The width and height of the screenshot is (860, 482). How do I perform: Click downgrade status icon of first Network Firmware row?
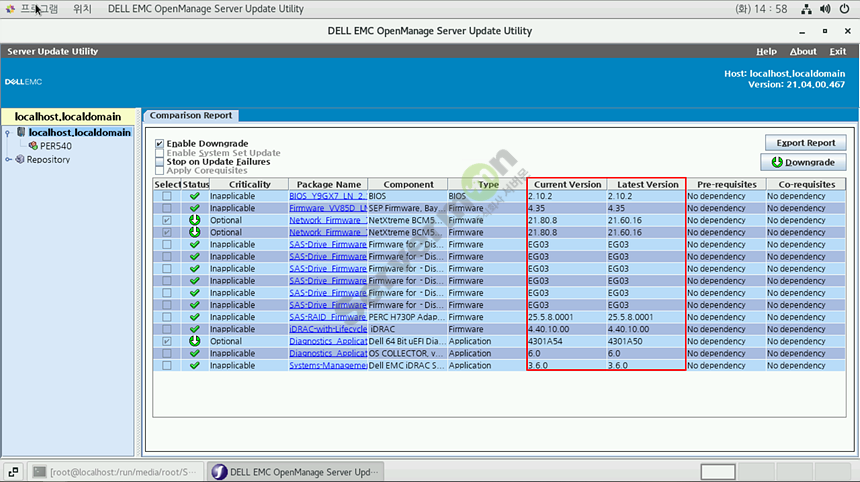195,220
